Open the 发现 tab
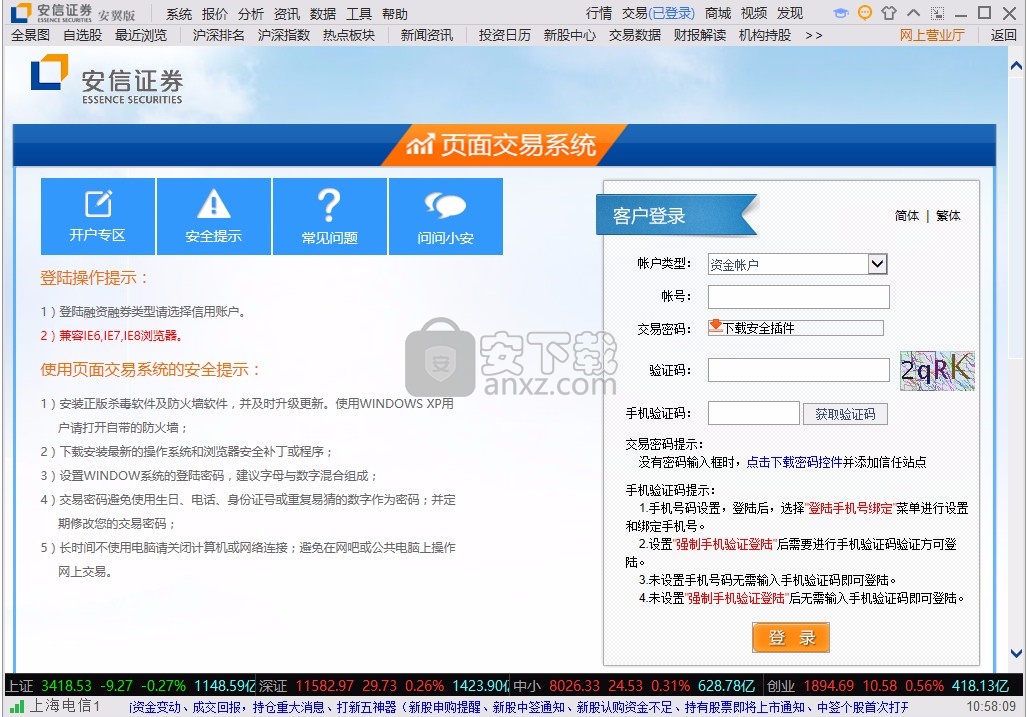1027x717 pixels. pyautogui.click(x=790, y=13)
